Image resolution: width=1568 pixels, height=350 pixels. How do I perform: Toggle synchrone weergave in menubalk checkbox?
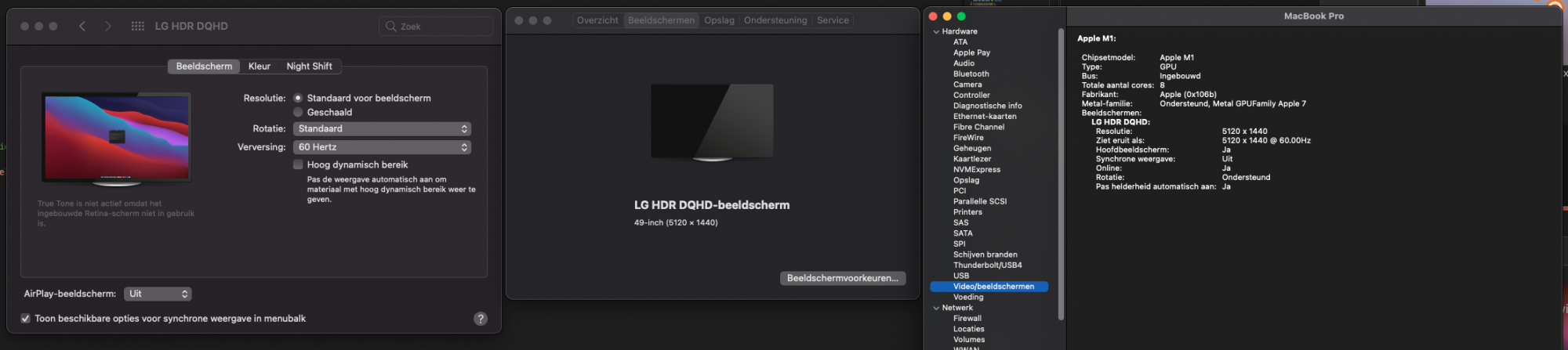[25, 319]
